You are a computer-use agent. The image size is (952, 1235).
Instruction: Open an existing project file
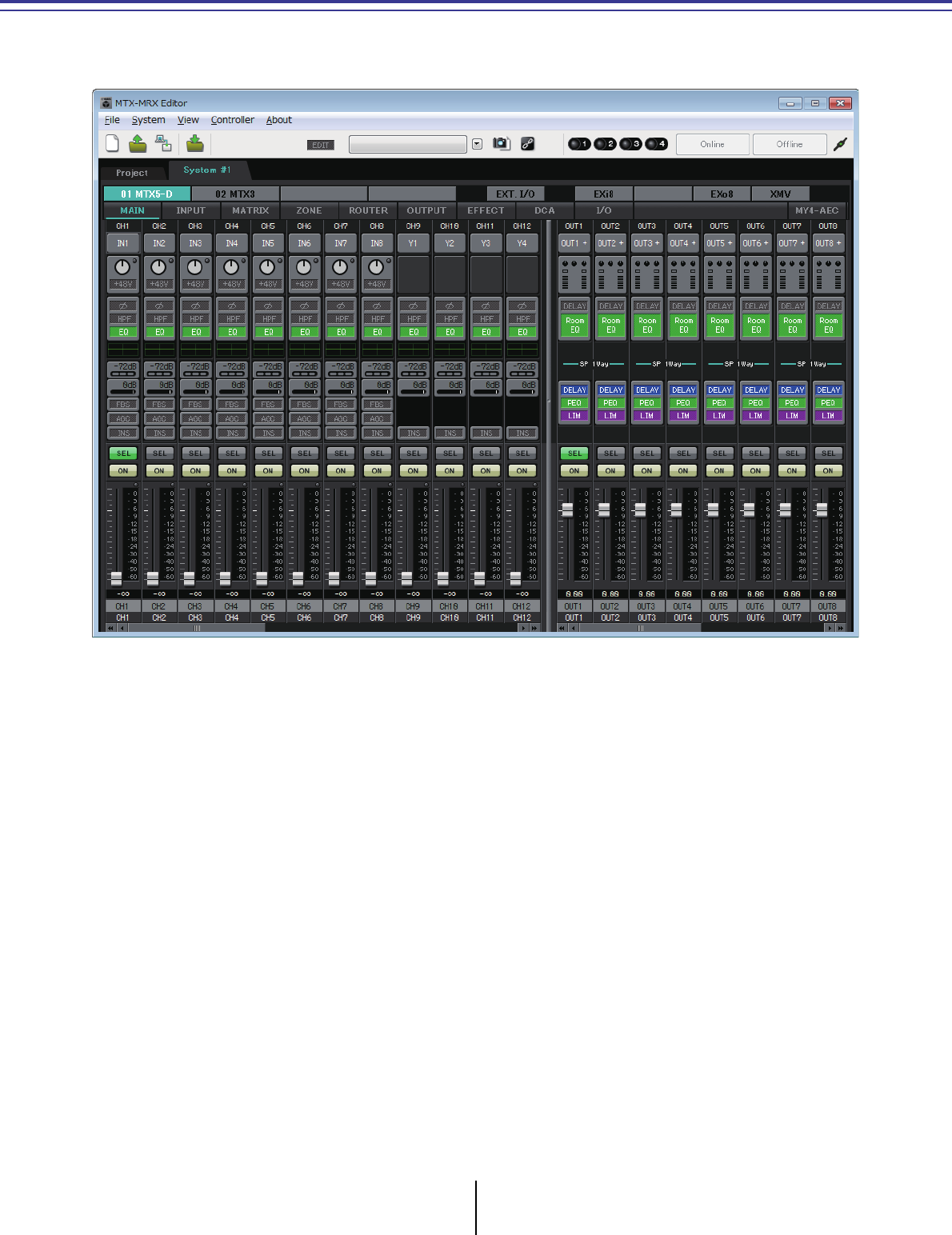coord(137,143)
